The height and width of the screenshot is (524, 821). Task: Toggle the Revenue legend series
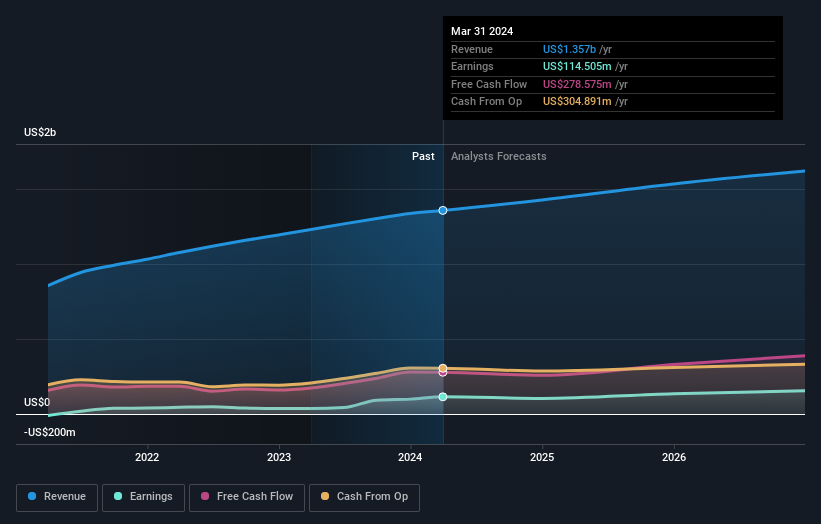[57, 497]
